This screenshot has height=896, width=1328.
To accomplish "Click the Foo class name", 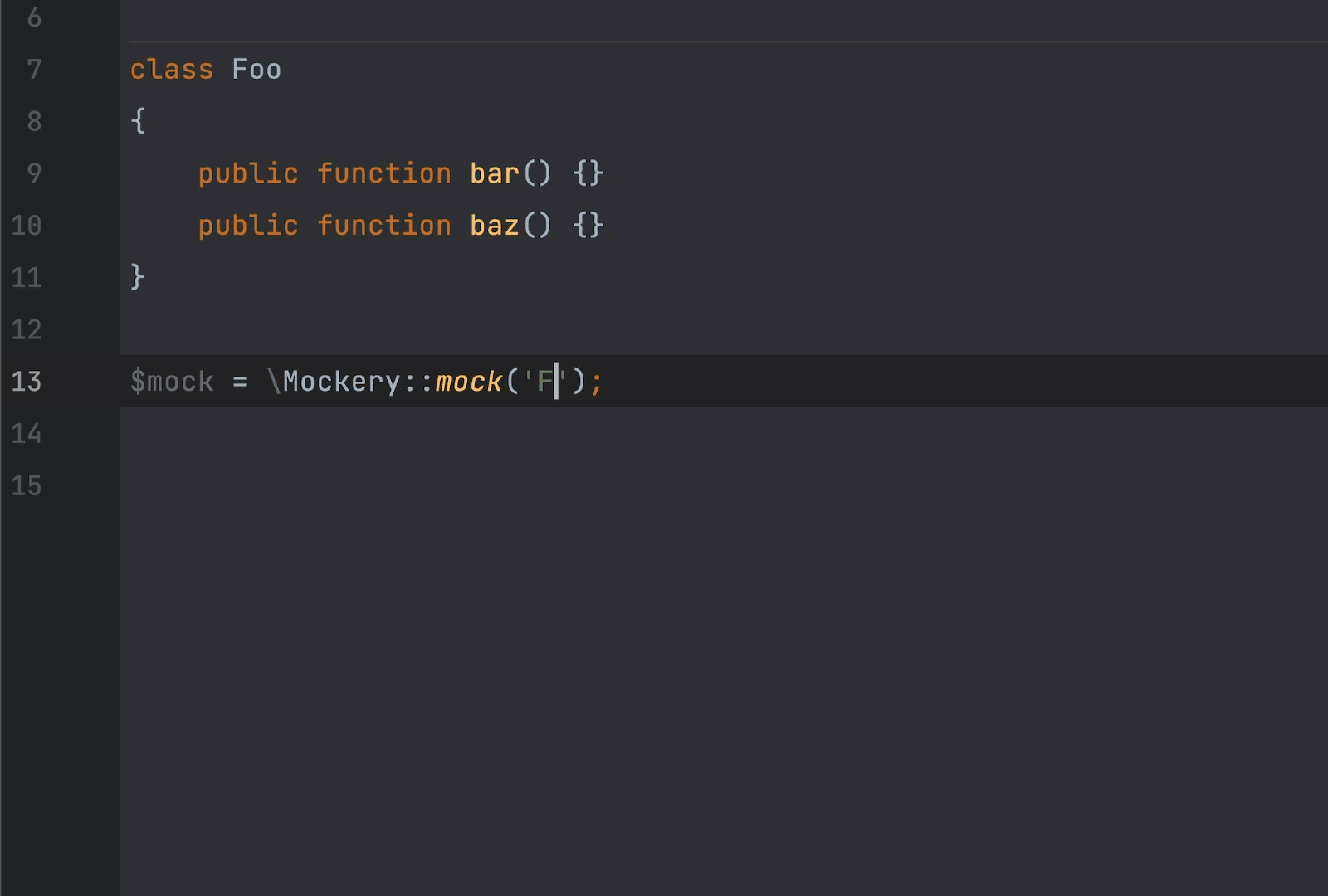I will coord(256,70).
